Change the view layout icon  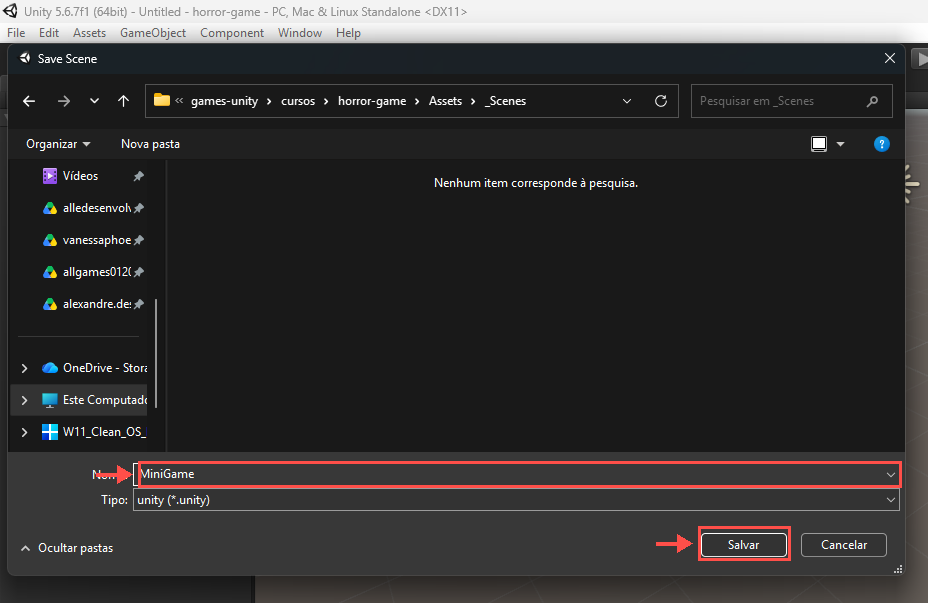(819, 144)
